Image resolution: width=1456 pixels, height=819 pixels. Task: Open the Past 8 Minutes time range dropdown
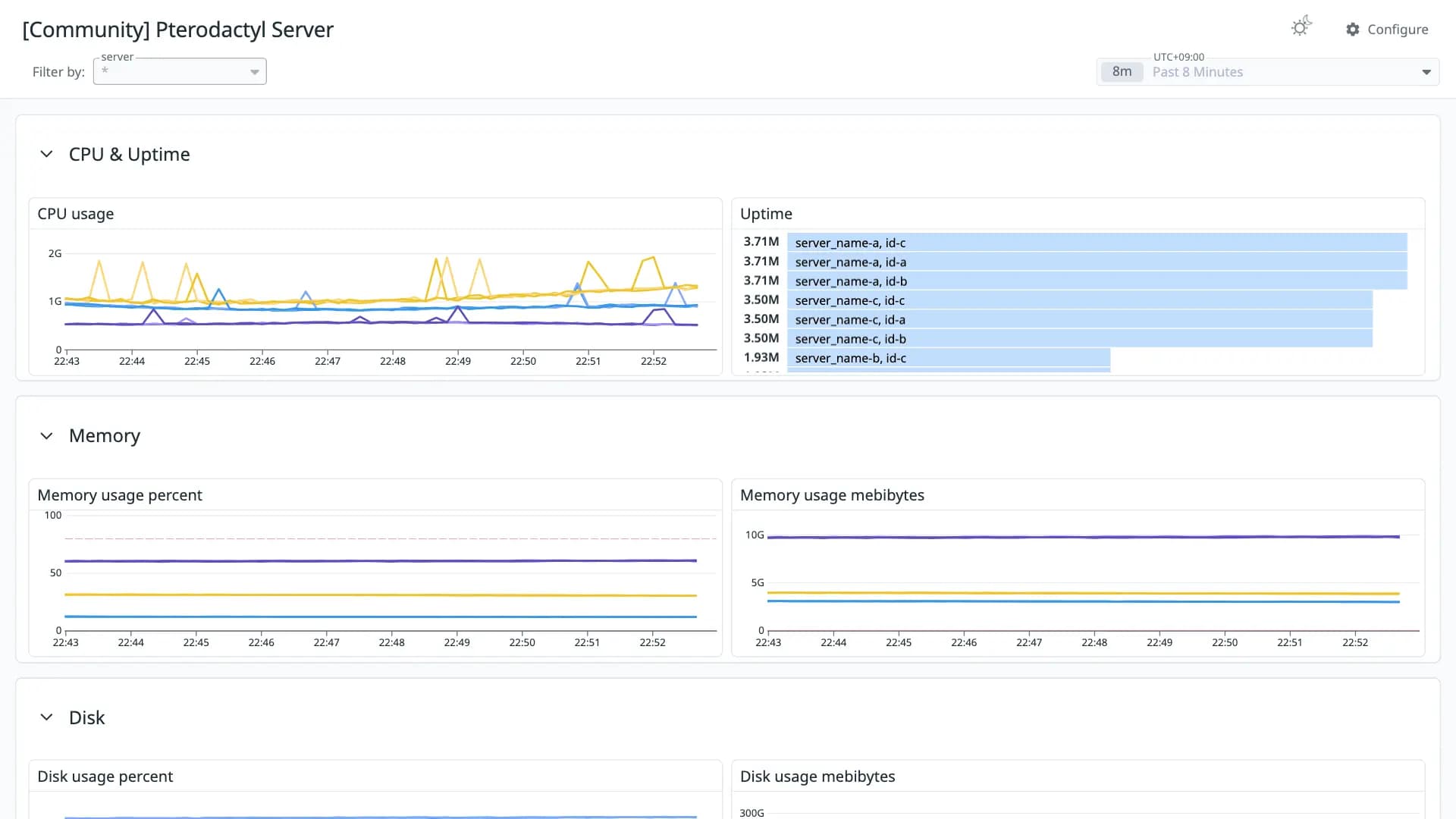tap(1268, 72)
